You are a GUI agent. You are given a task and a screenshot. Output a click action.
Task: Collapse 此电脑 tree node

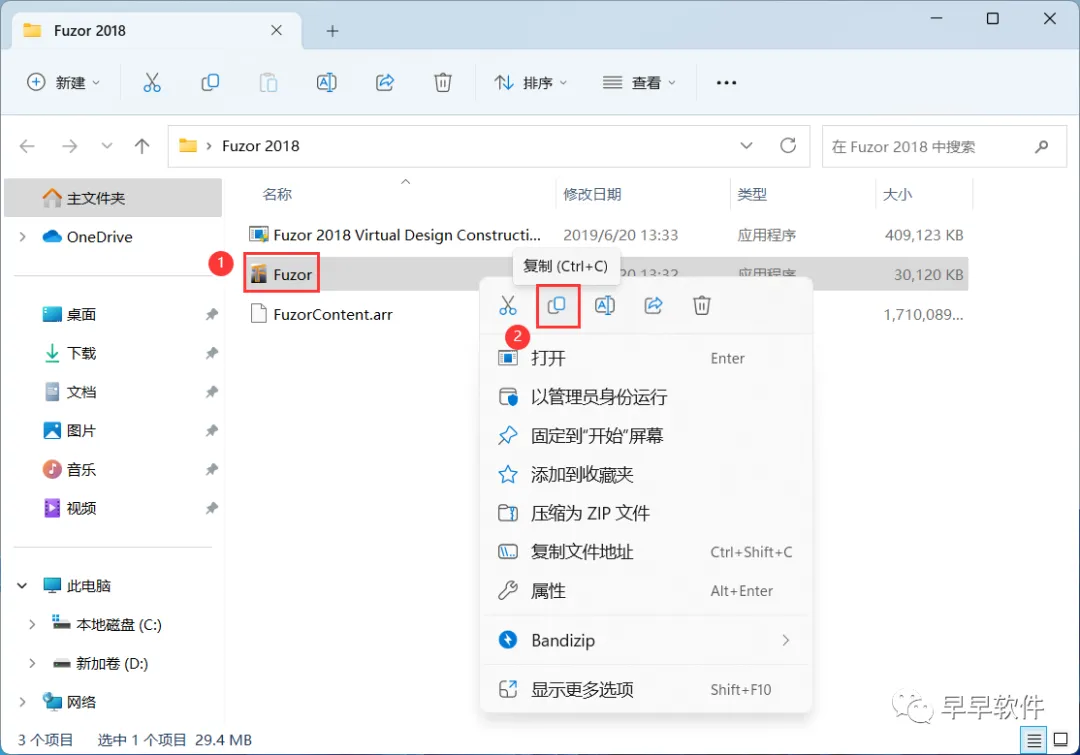tap(22, 586)
